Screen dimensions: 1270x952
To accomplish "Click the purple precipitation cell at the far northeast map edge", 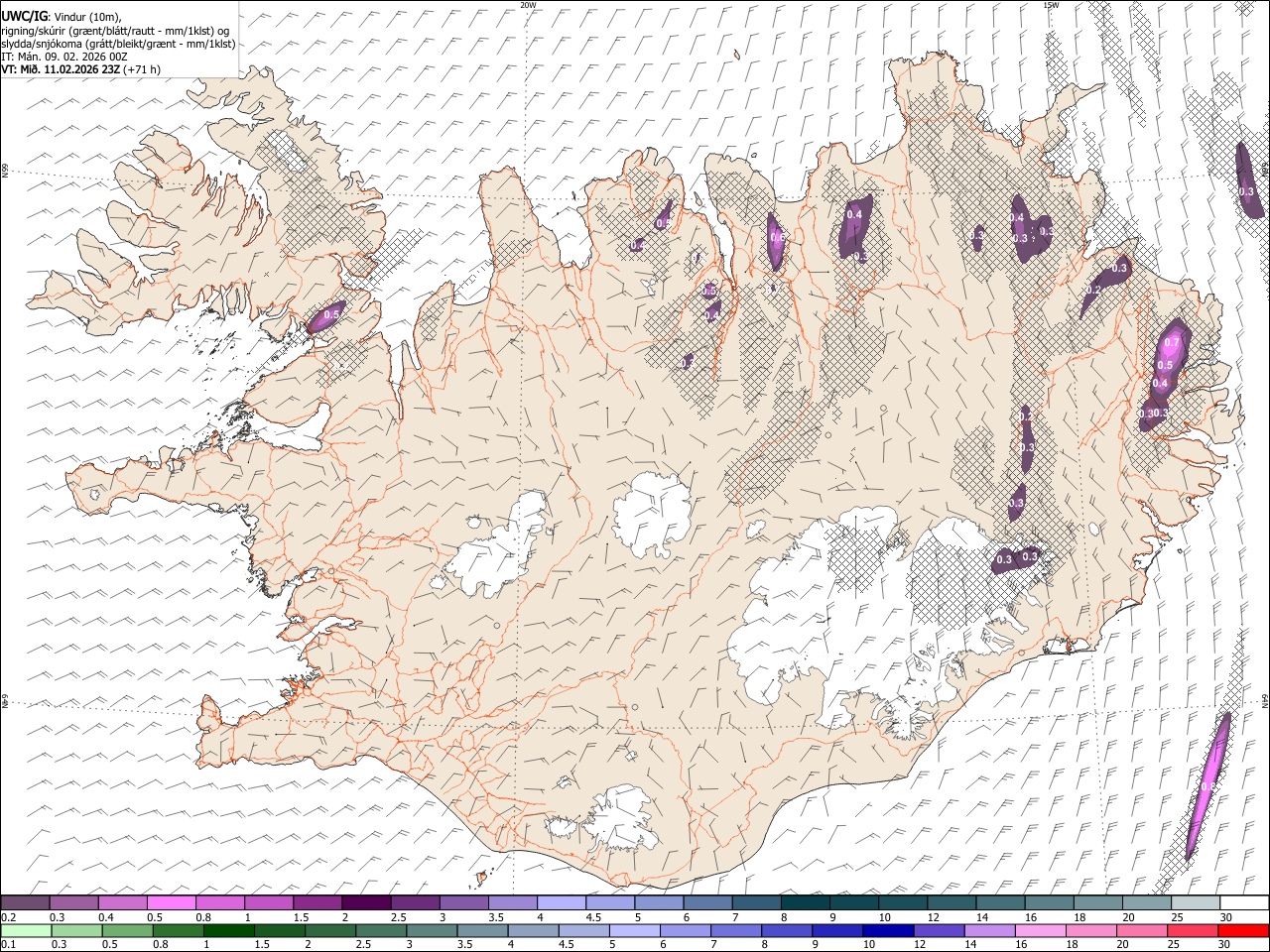I will [x=1247, y=180].
